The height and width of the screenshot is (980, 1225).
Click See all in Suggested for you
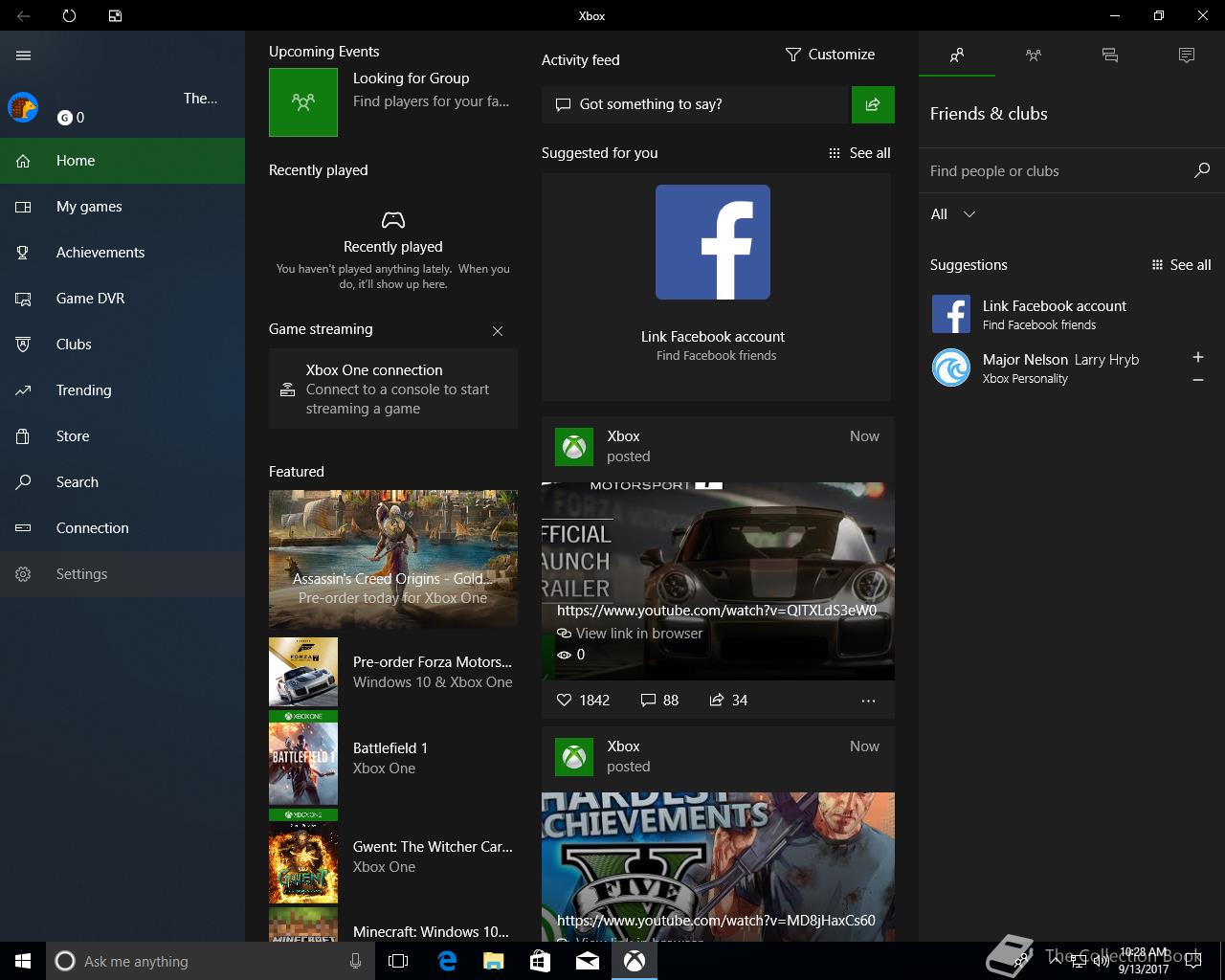(859, 153)
